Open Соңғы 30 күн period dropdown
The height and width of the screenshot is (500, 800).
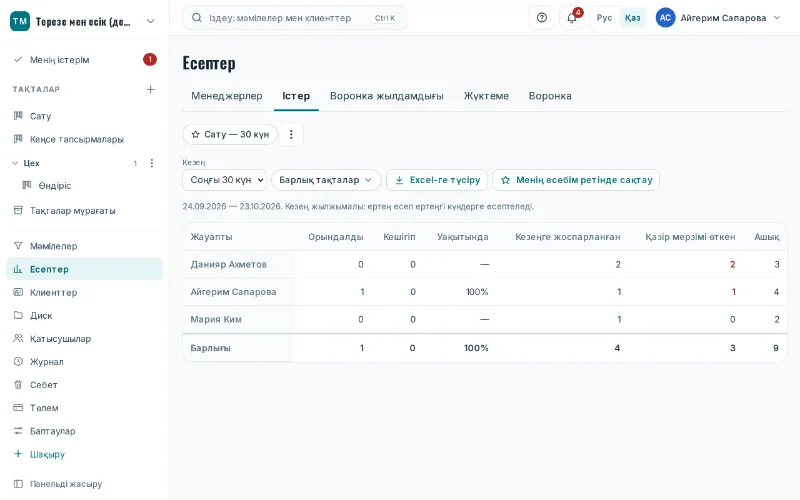pyautogui.click(x=224, y=180)
